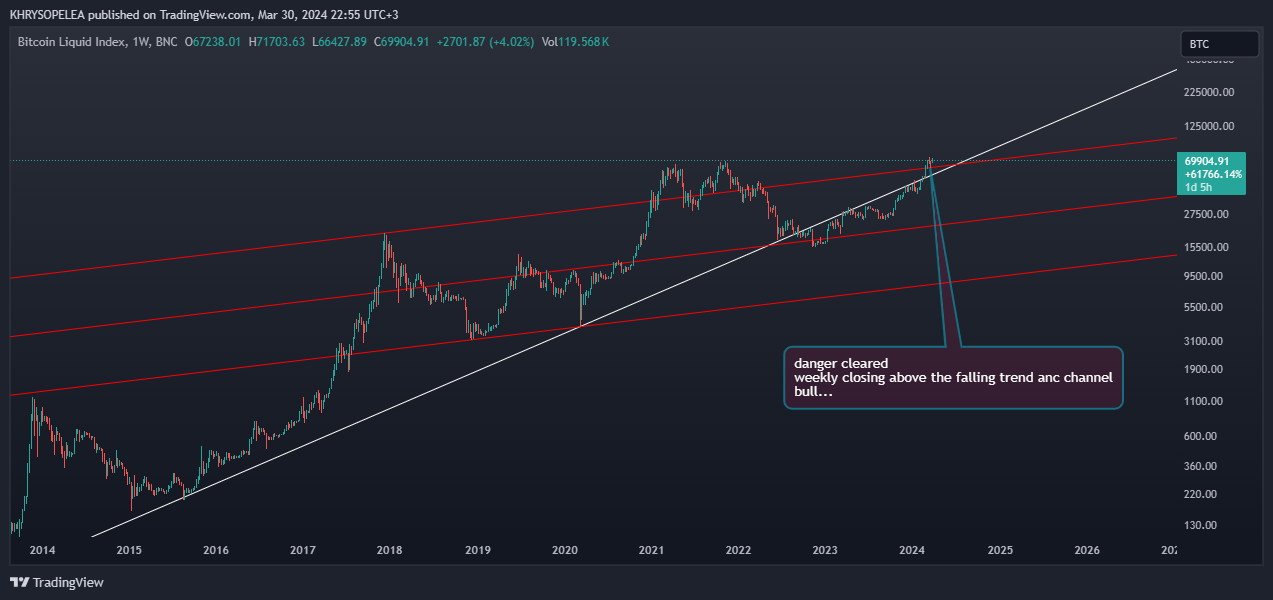Click the 2025 label on time axis
The image size is (1273, 600).
click(x=1000, y=550)
